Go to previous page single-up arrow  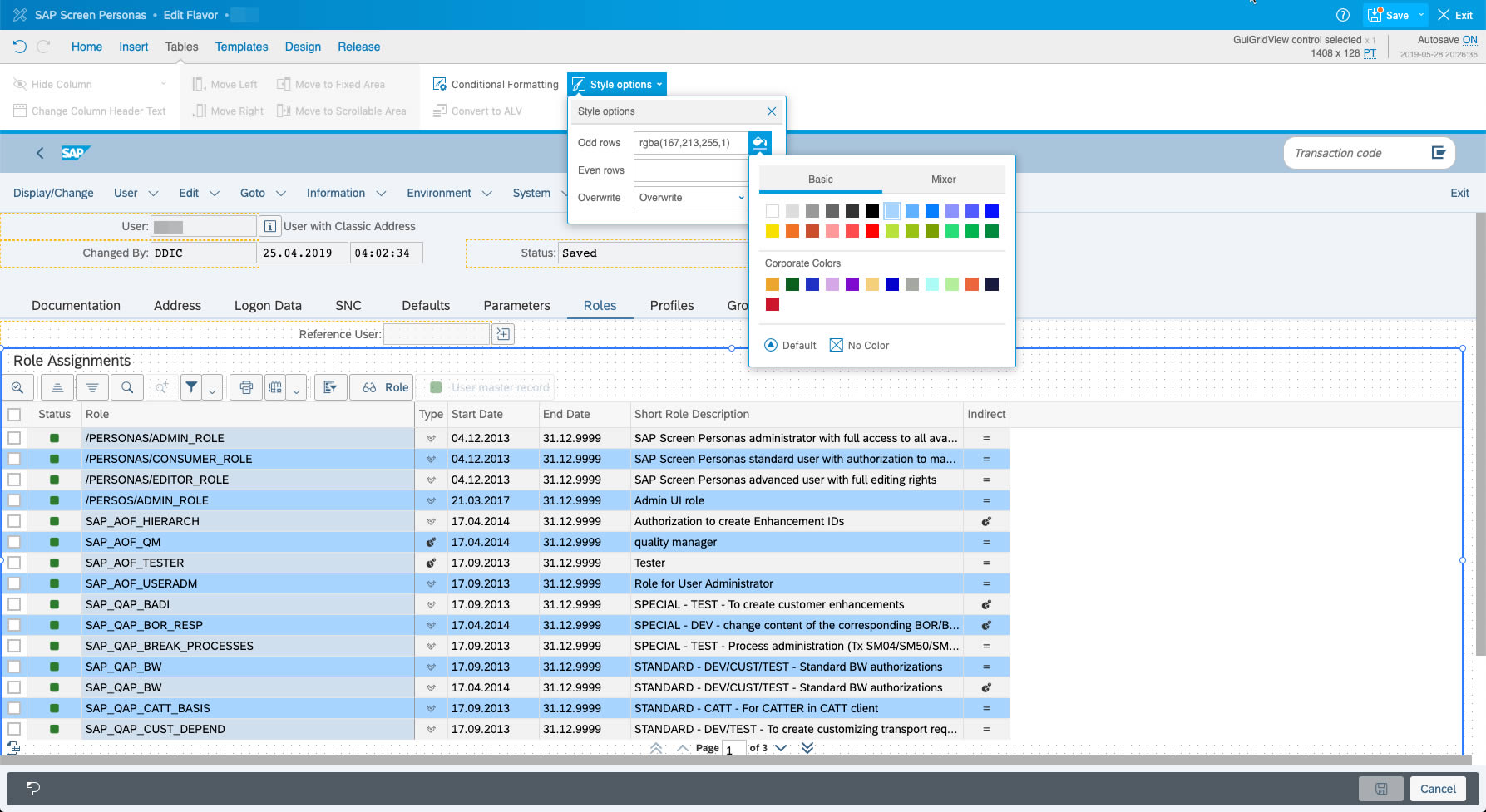[x=683, y=748]
